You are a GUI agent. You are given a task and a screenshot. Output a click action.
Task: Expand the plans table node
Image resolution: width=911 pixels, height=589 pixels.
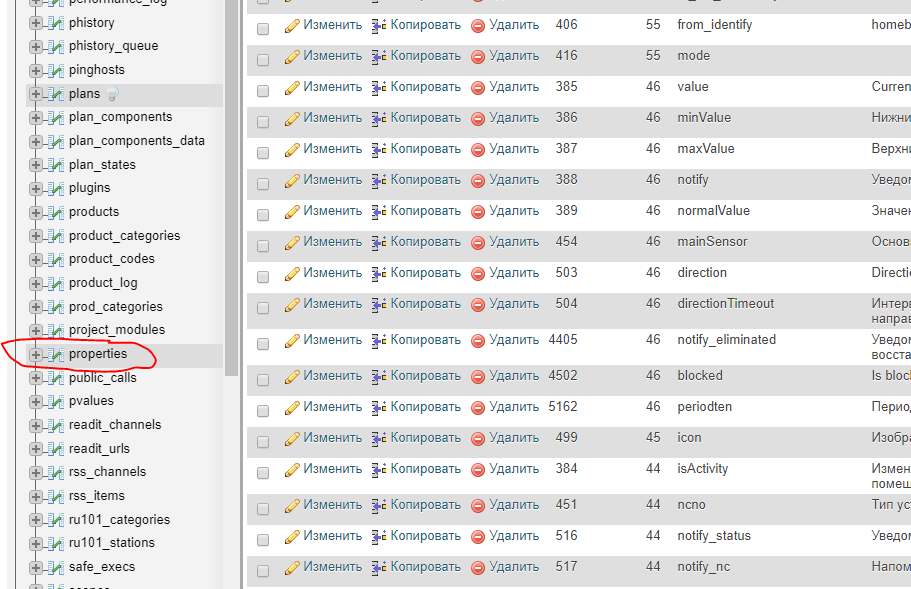[35, 94]
